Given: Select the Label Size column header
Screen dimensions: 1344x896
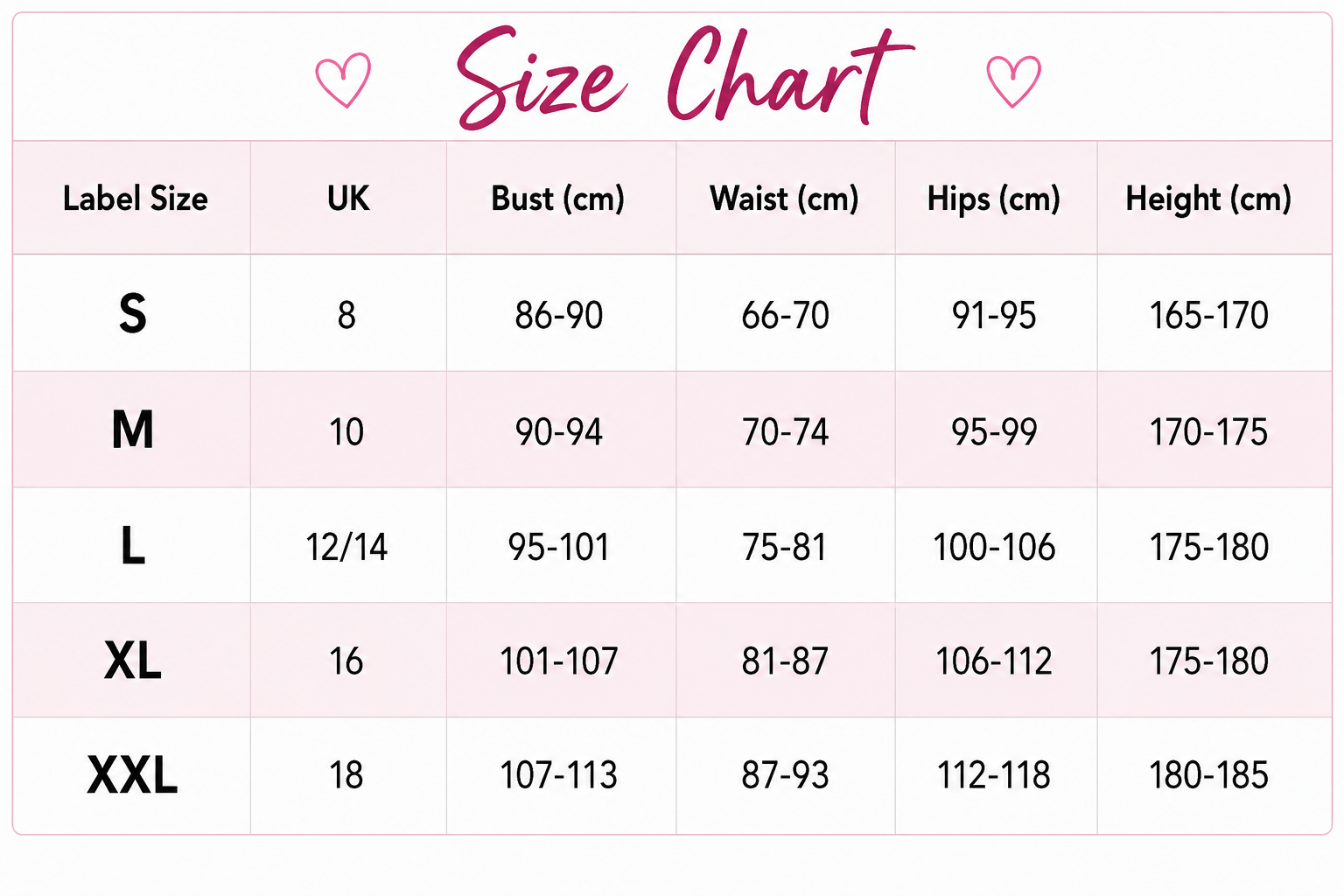Looking at the screenshot, I should point(132,198).
